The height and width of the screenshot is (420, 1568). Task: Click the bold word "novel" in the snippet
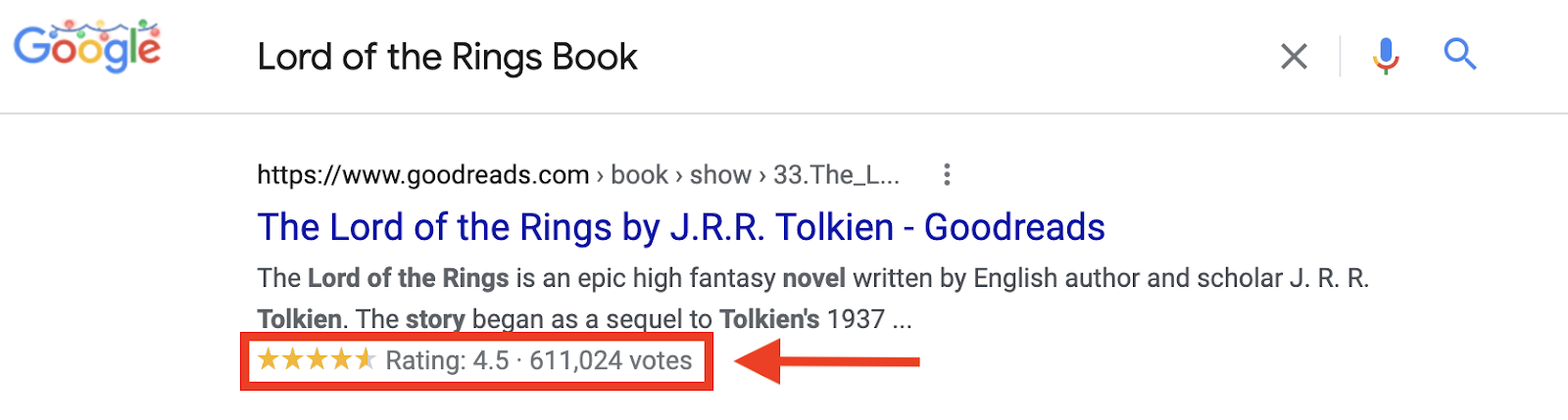813,279
